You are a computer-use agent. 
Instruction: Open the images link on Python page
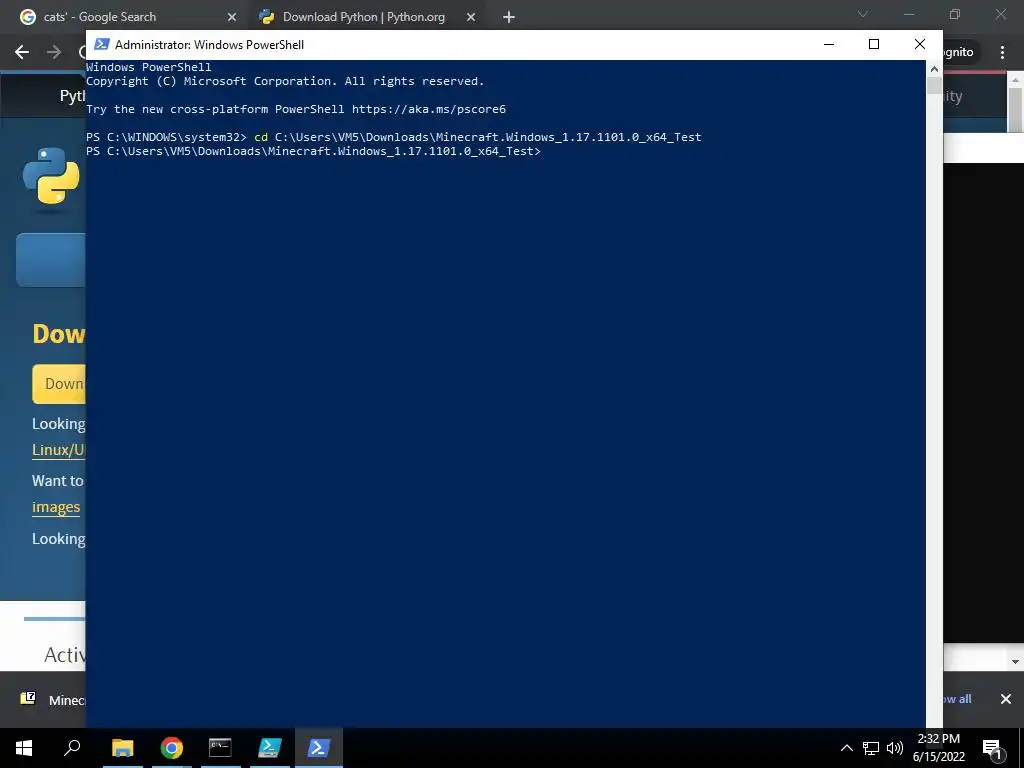pos(56,507)
